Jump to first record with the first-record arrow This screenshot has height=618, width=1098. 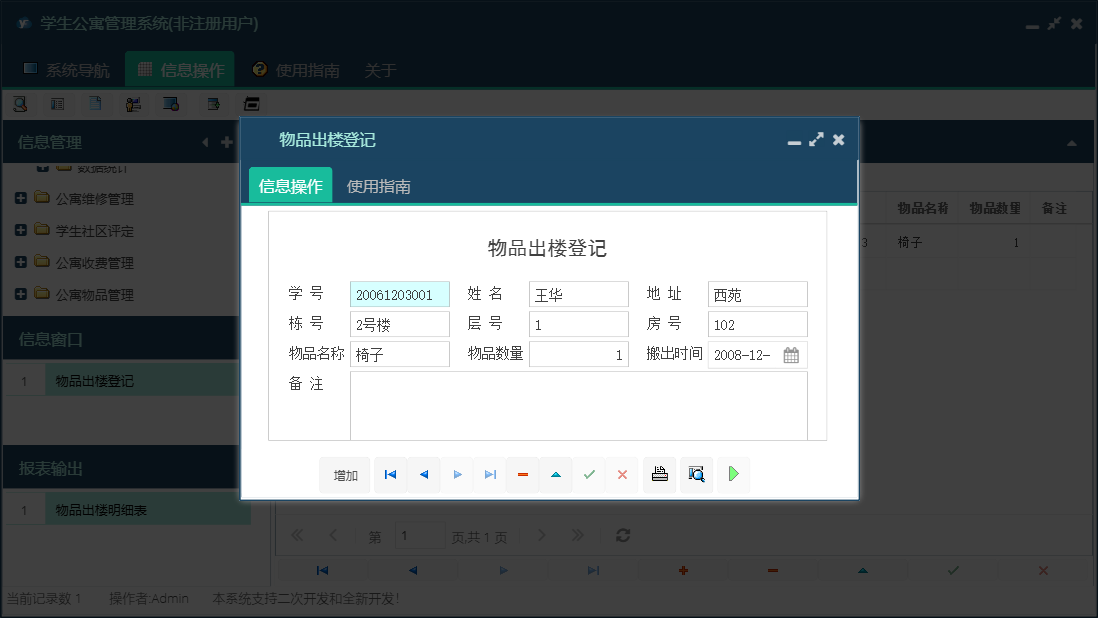coord(390,474)
